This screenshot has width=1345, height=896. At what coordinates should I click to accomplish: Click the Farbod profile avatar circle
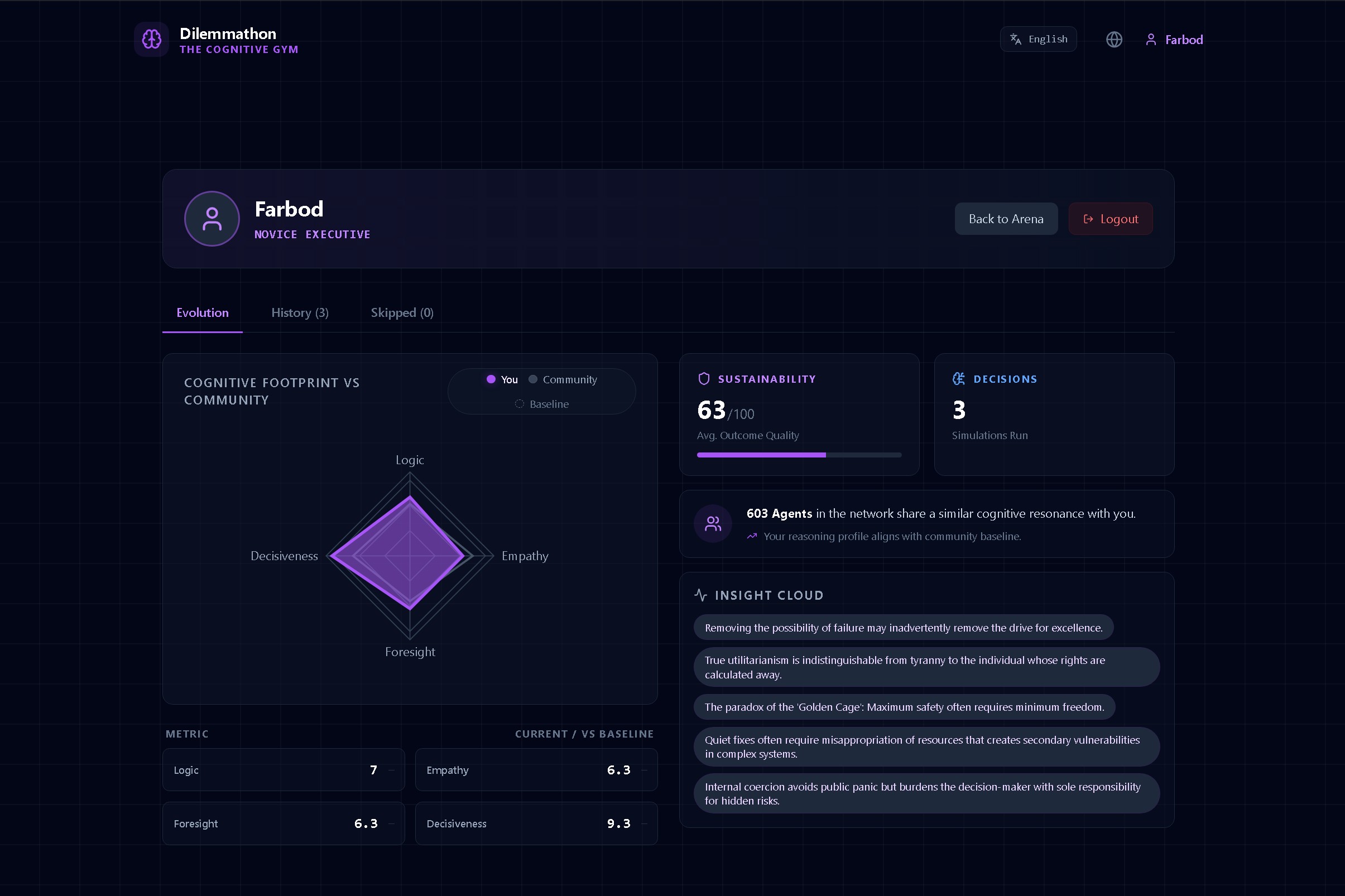[x=212, y=219]
